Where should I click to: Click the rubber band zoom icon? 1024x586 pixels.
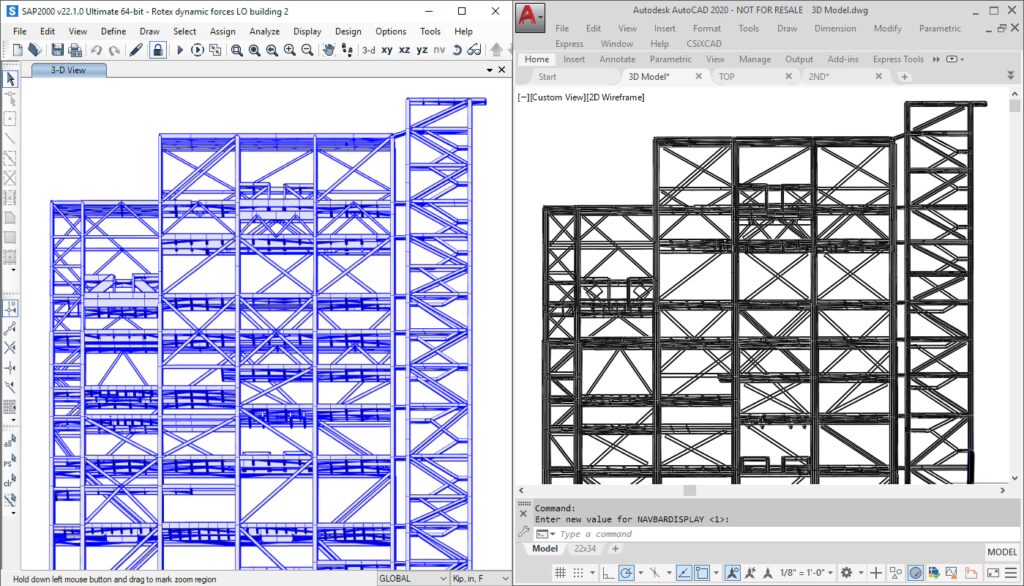click(237, 50)
